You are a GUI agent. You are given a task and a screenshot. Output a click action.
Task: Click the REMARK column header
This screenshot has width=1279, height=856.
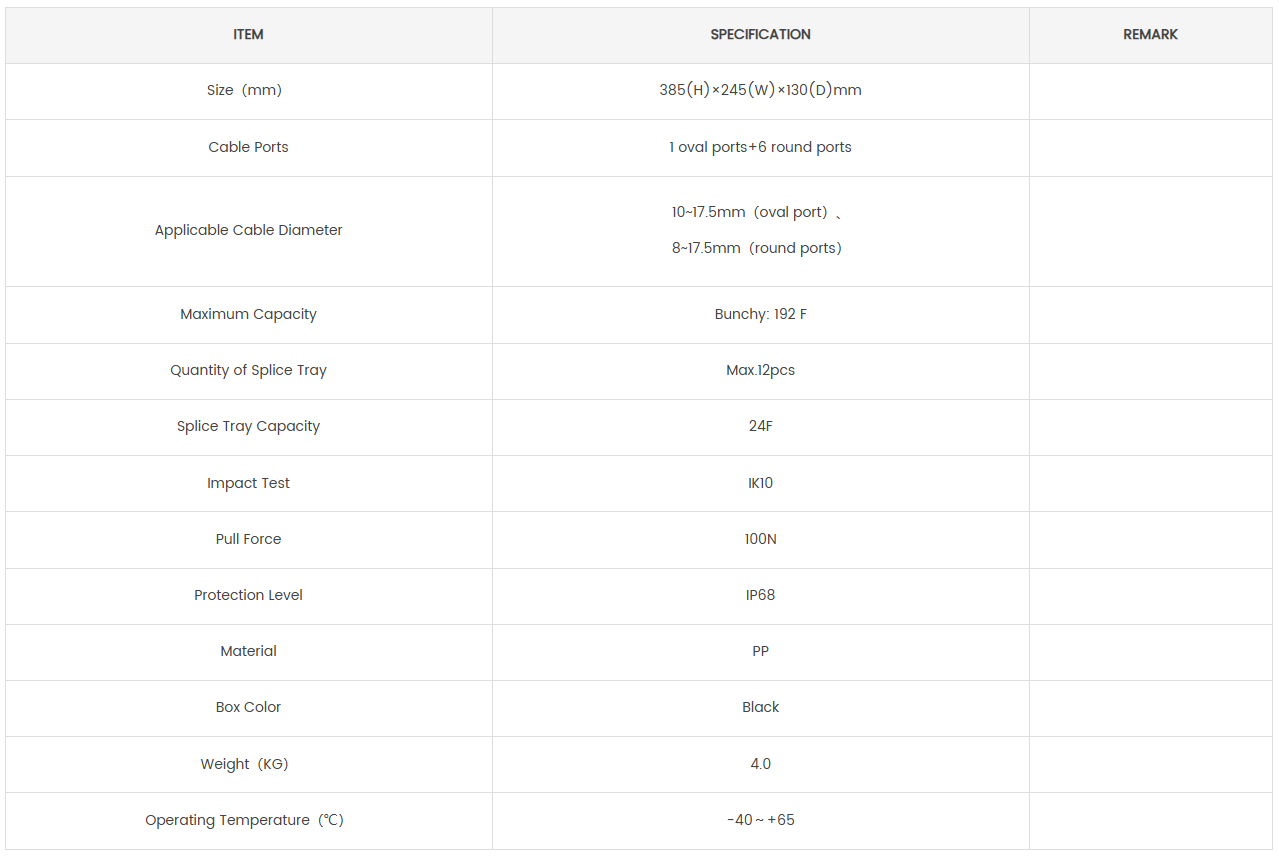1150,34
